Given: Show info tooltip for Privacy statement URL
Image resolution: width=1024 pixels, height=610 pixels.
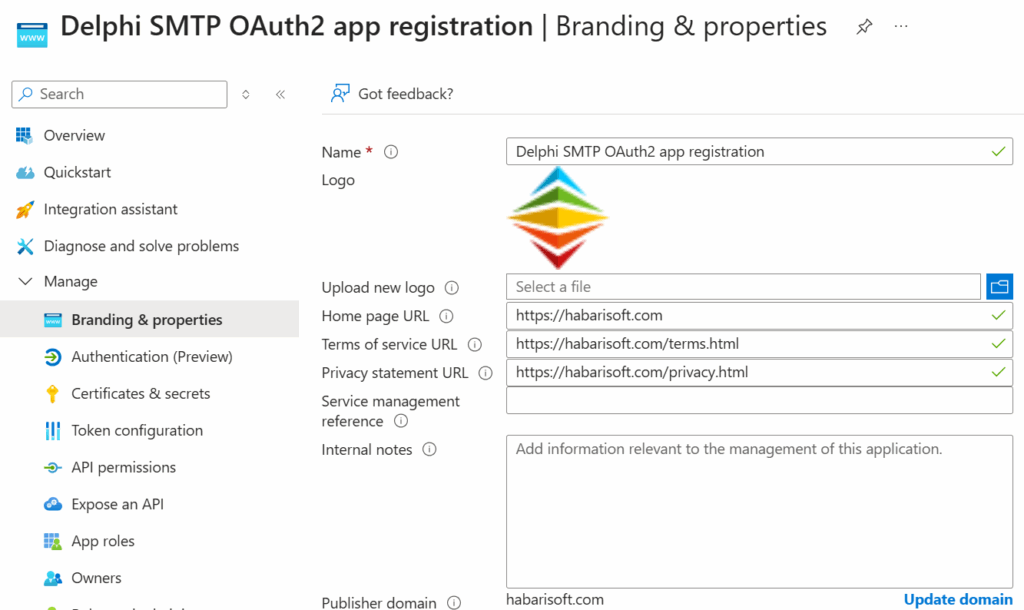Looking at the screenshot, I should coord(486,374).
